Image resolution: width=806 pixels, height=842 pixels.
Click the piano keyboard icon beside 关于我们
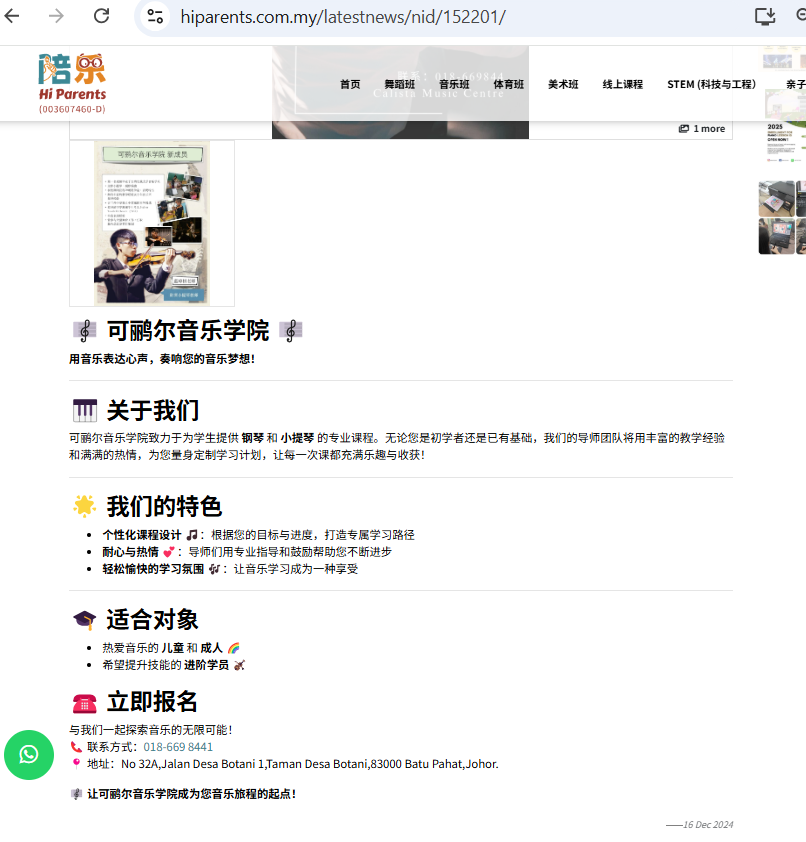pyautogui.click(x=85, y=411)
